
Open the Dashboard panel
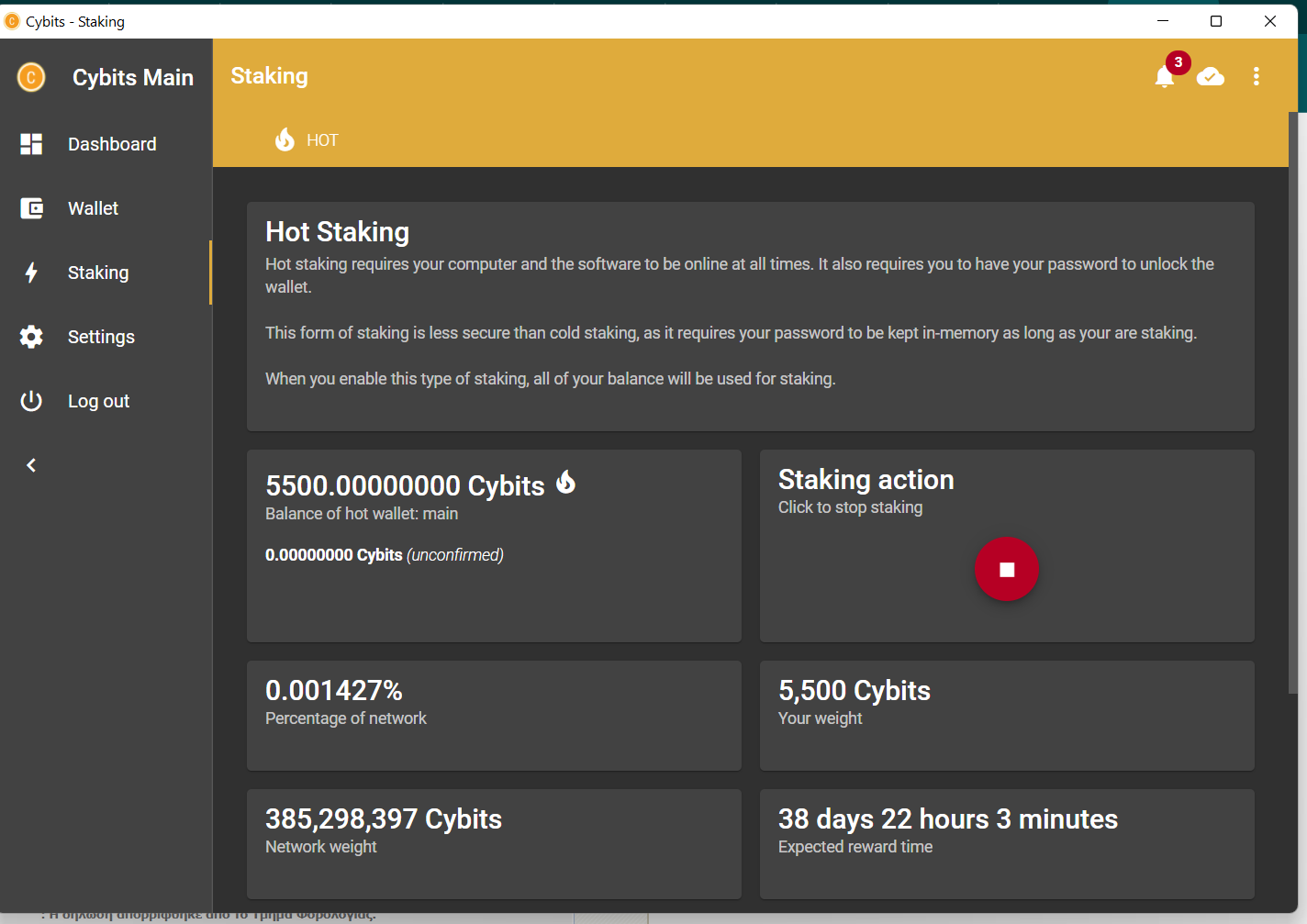112,143
